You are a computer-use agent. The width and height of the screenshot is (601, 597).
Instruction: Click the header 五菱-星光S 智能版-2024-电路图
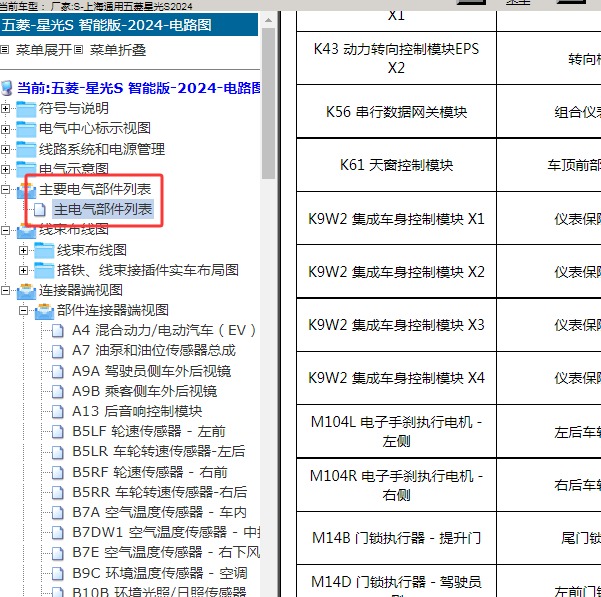pyautogui.click(x=129, y=25)
